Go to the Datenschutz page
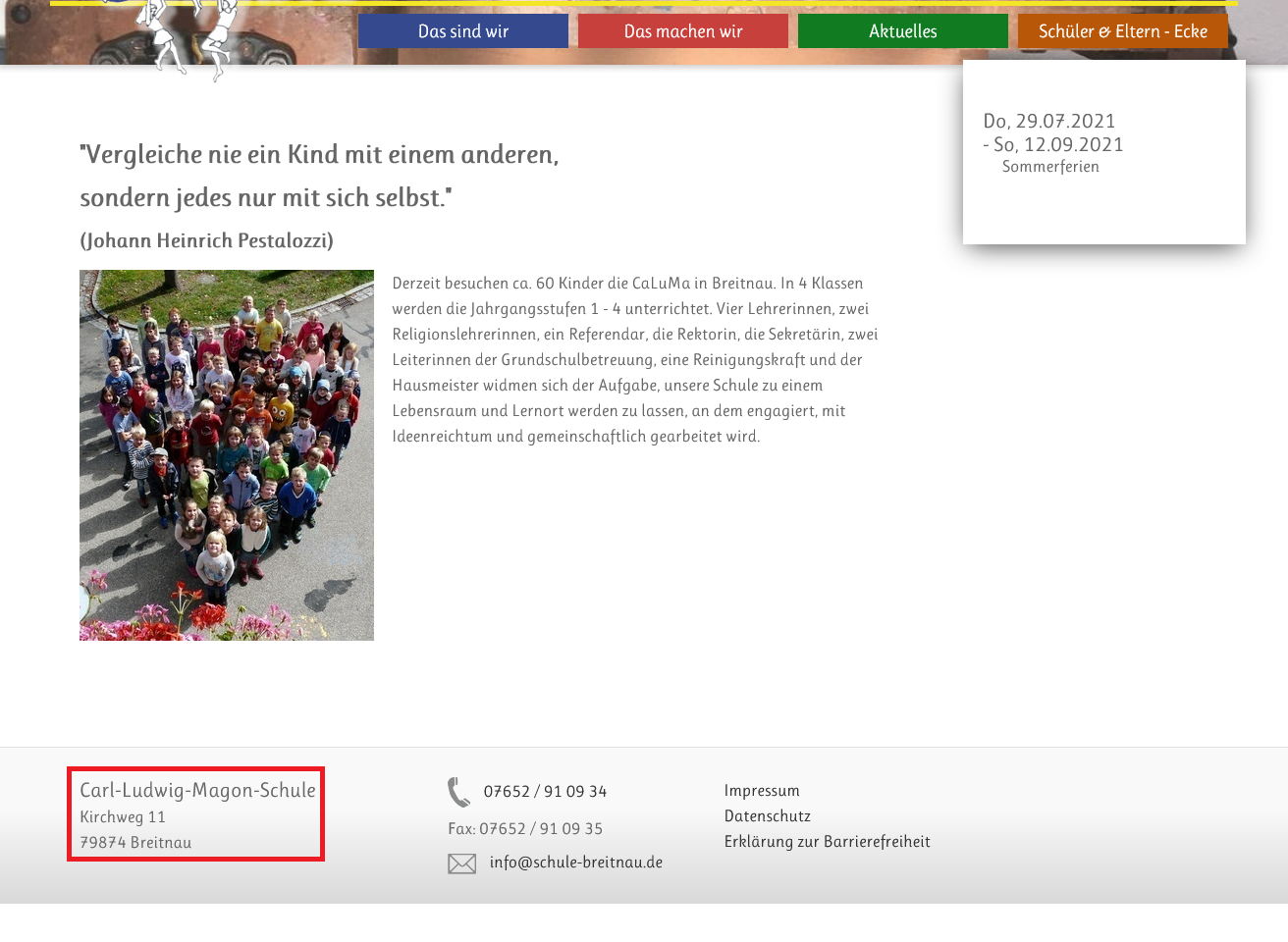 coord(767,816)
